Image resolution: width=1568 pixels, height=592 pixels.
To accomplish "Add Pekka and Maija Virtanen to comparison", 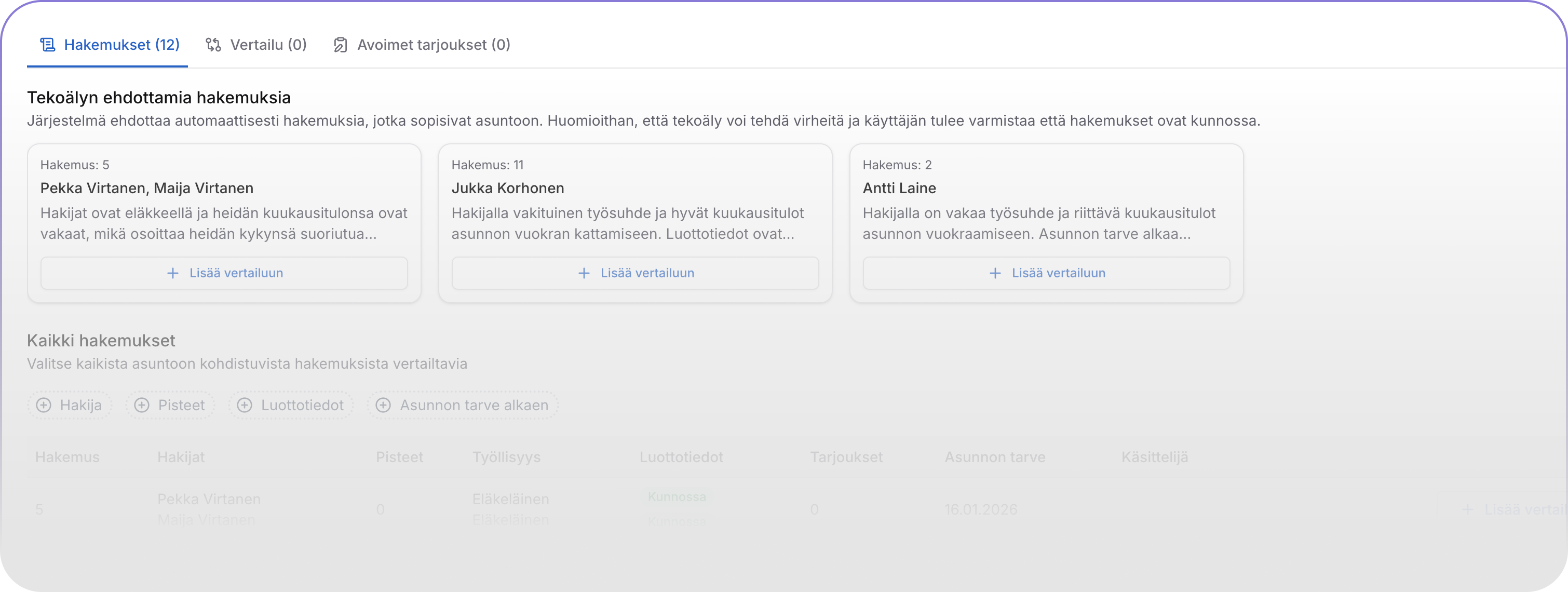I will tap(224, 274).
